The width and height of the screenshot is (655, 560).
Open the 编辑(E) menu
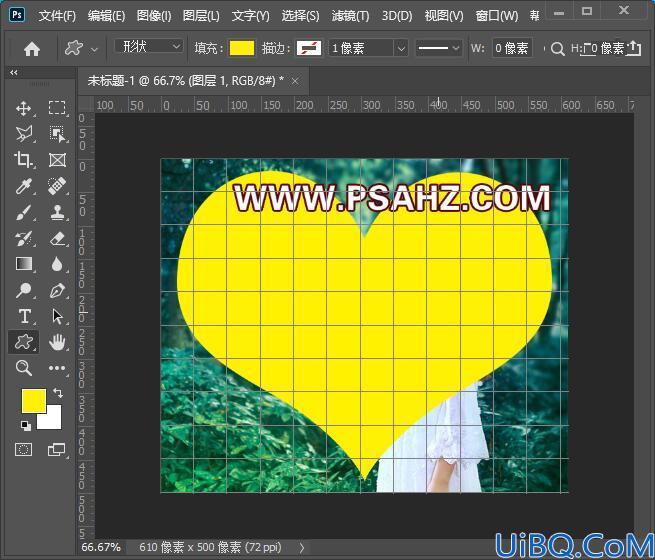(106, 16)
